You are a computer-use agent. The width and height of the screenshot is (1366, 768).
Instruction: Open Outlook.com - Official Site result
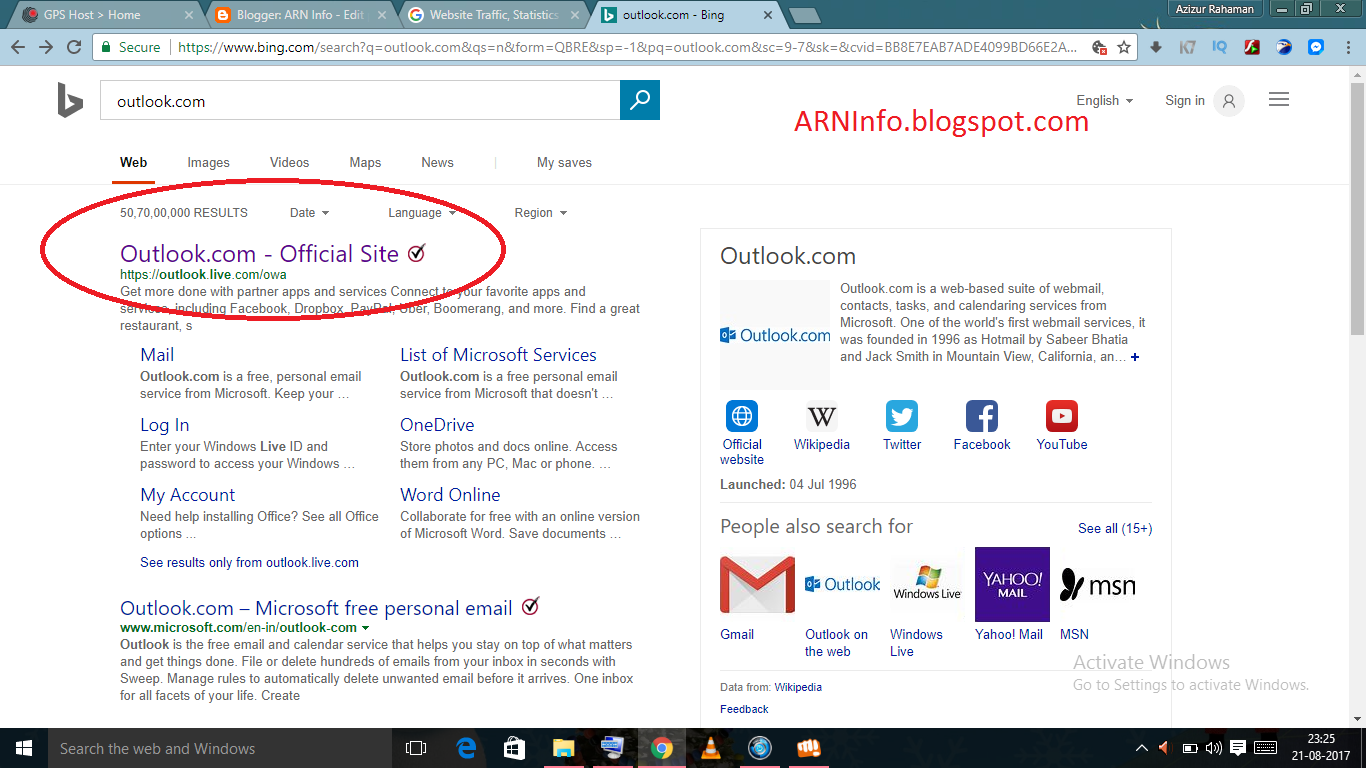click(x=260, y=254)
